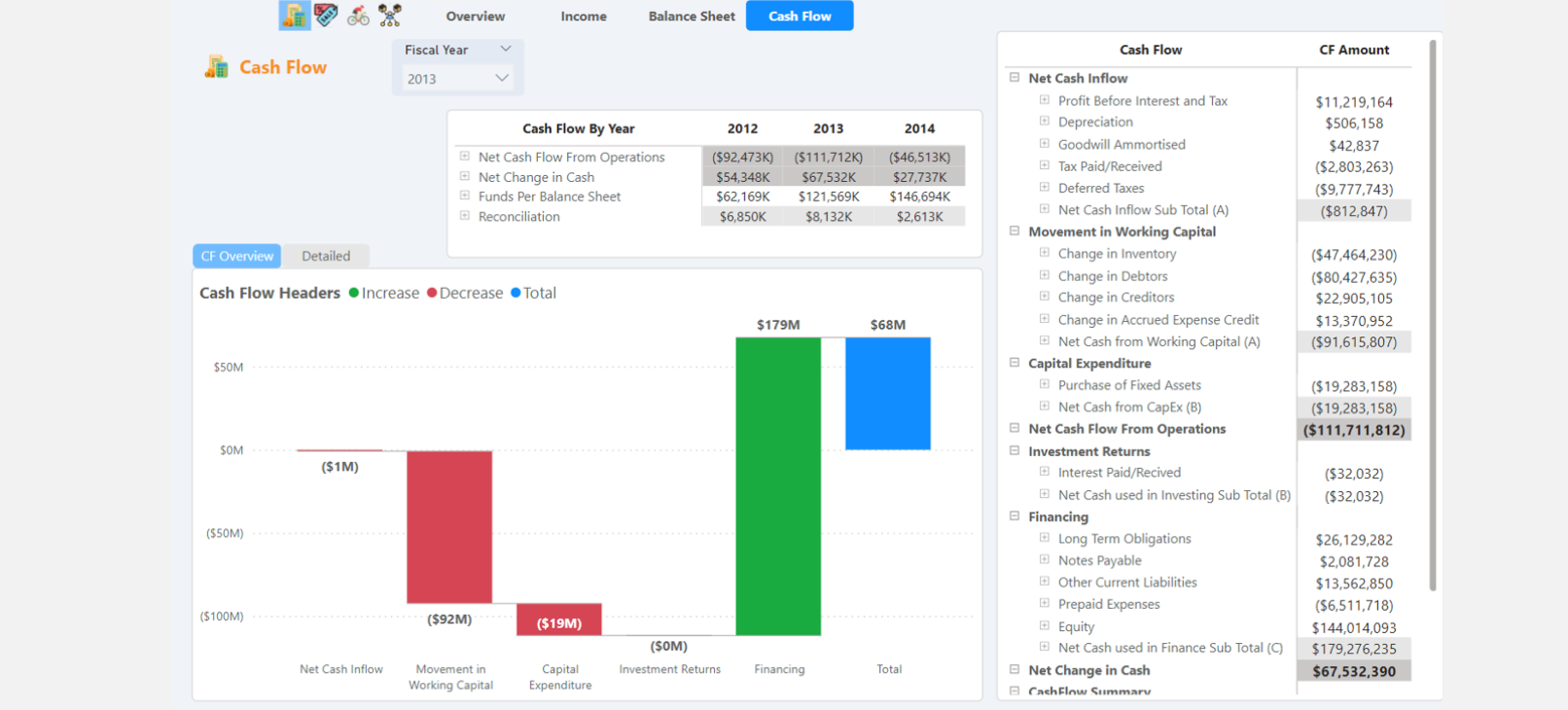Open the sale tag icon page
Screen dimensions: 1568x710
[x=326, y=16]
